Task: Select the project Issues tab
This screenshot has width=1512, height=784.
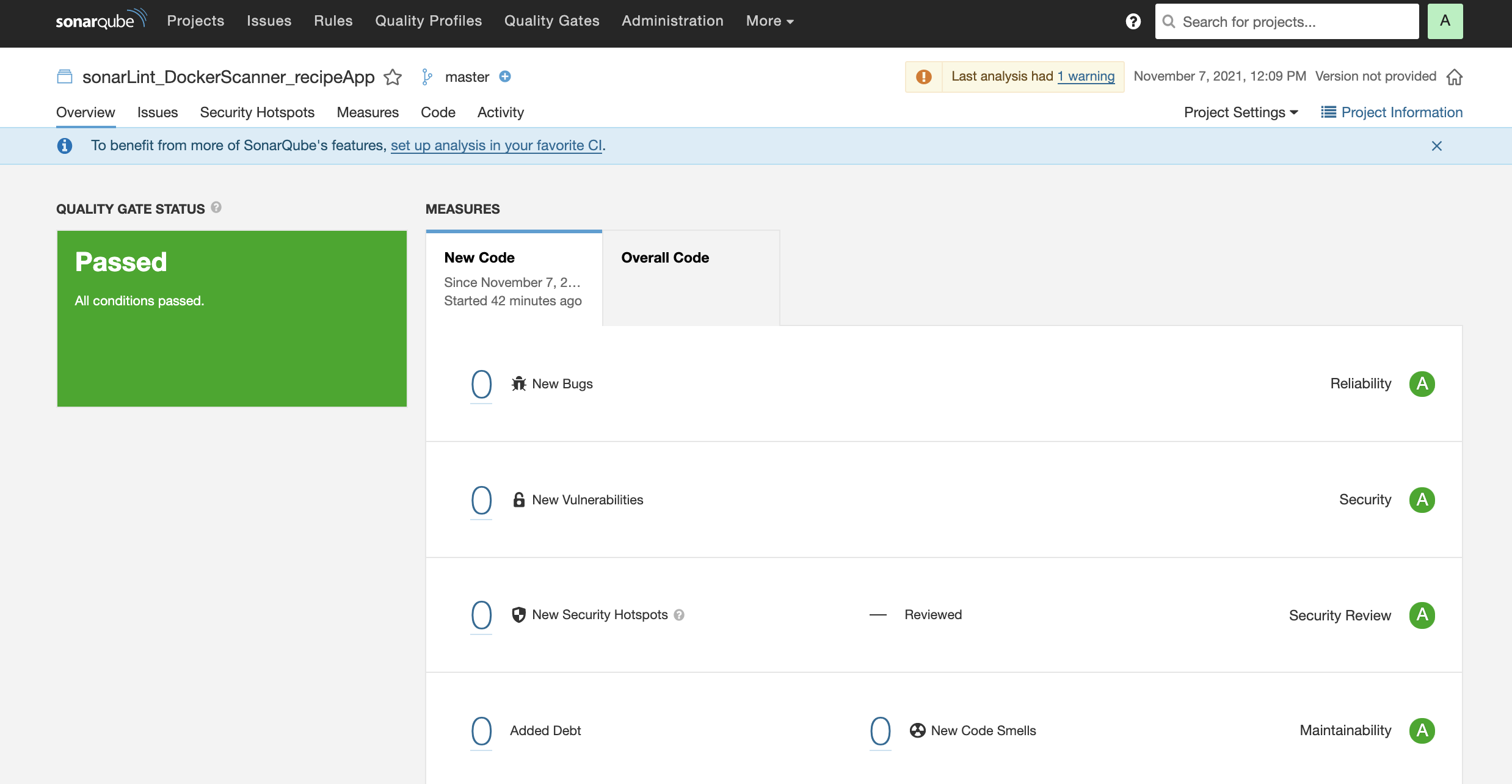Action: pyautogui.click(x=158, y=112)
